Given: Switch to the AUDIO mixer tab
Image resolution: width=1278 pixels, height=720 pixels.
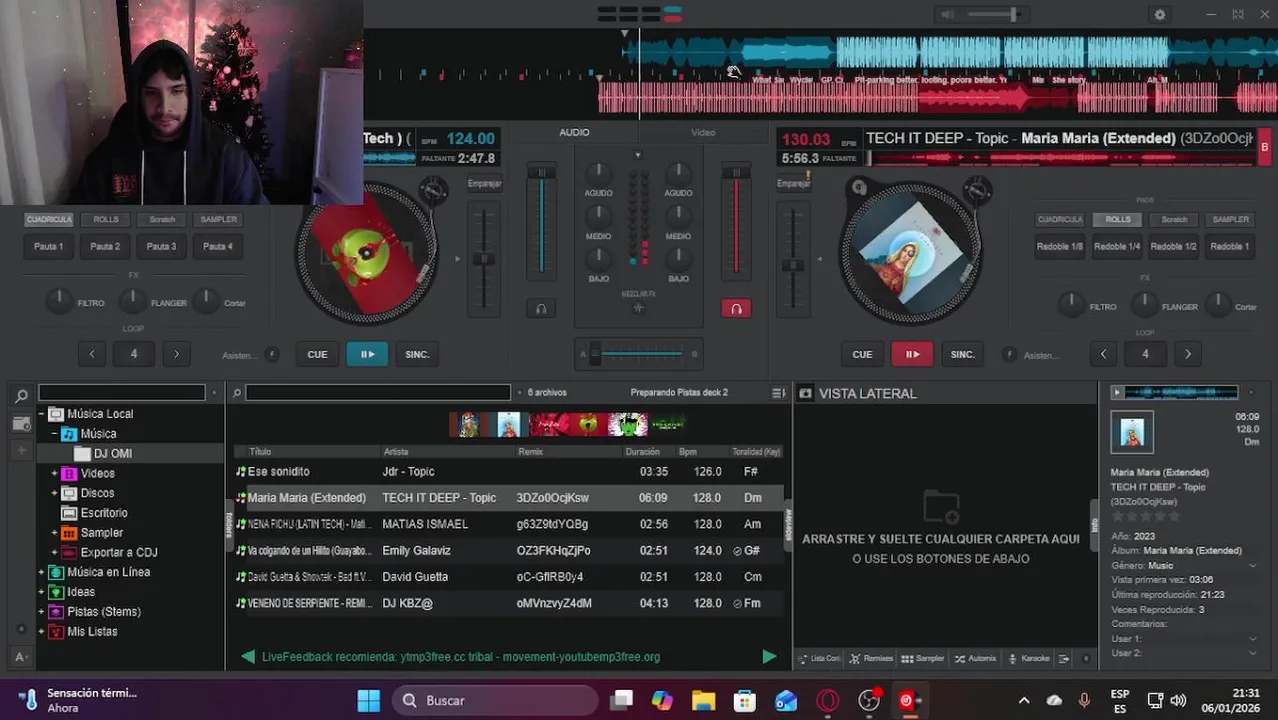Looking at the screenshot, I should coord(574,132).
